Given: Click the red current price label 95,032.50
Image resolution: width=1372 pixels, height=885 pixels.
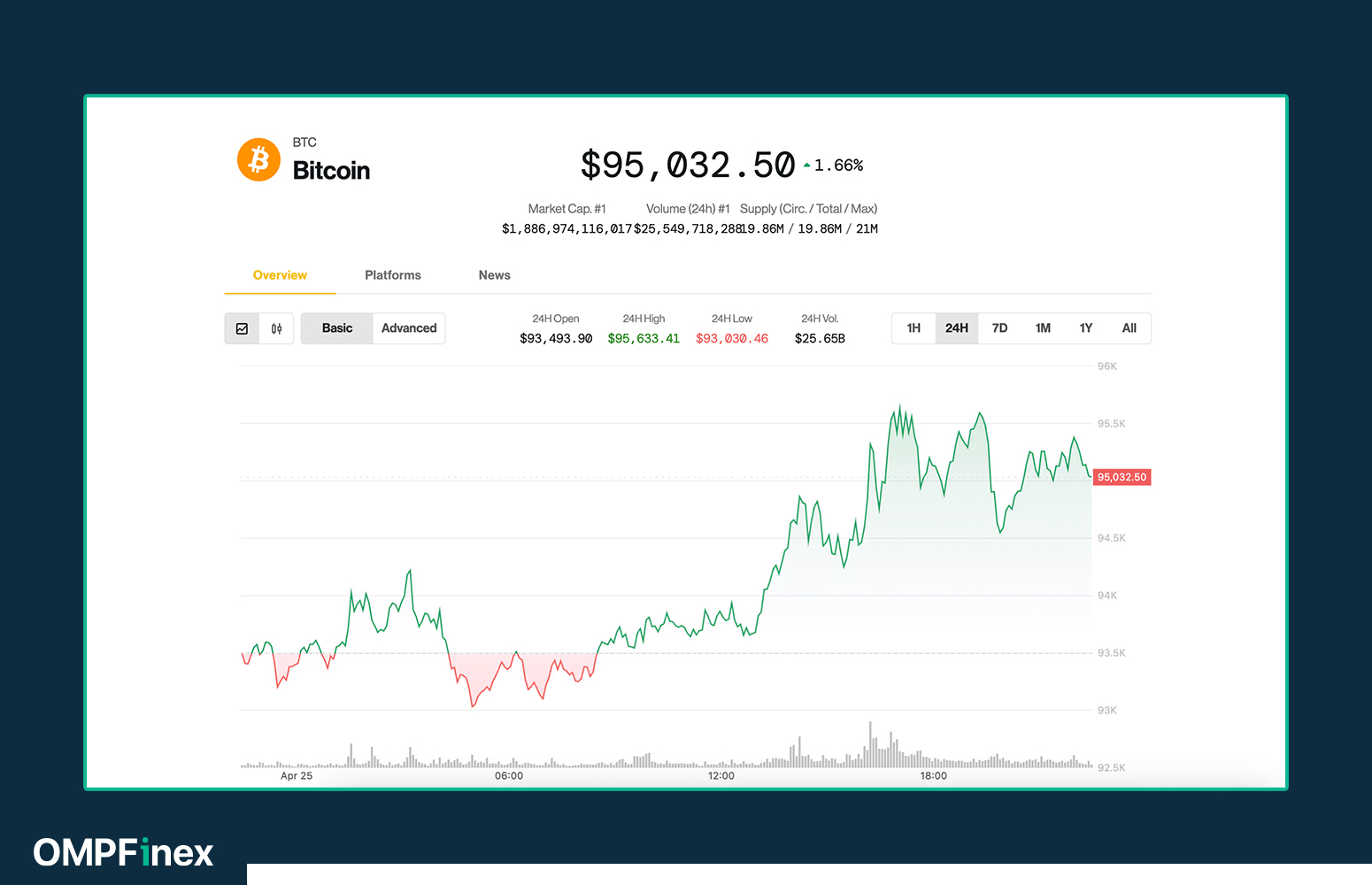Looking at the screenshot, I should click(1121, 477).
